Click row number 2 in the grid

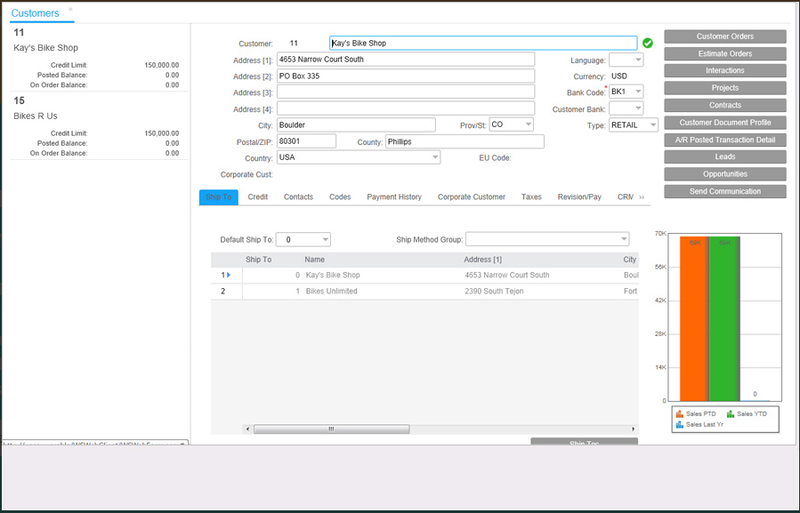pos(223,291)
